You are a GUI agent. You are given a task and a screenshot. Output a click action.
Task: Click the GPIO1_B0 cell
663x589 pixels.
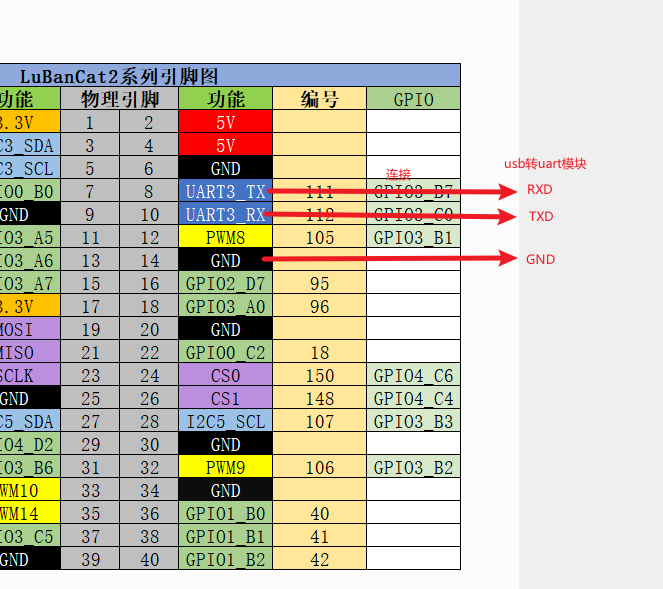pyautogui.click(x=225, y=513)
